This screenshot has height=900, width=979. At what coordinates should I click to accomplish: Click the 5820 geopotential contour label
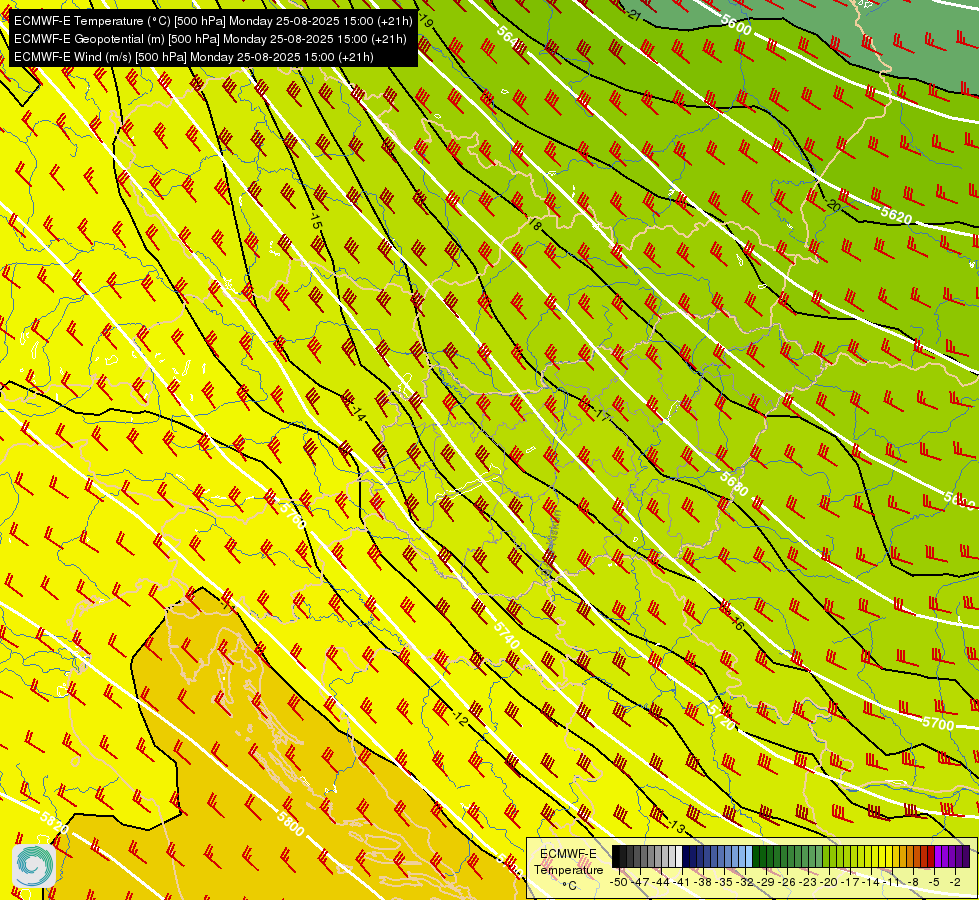[x=54, y=822]
